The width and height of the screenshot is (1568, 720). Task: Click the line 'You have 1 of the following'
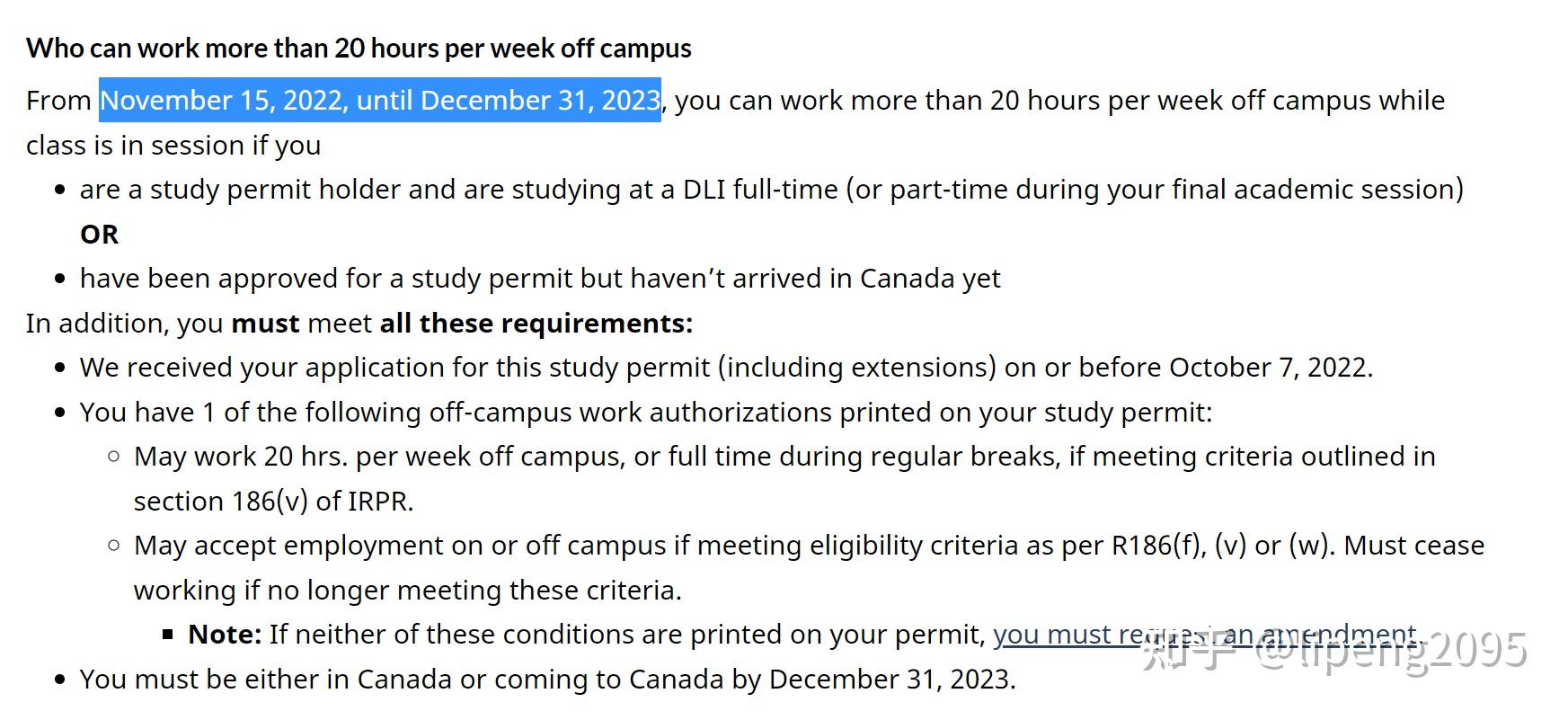(x=646, y=413)
